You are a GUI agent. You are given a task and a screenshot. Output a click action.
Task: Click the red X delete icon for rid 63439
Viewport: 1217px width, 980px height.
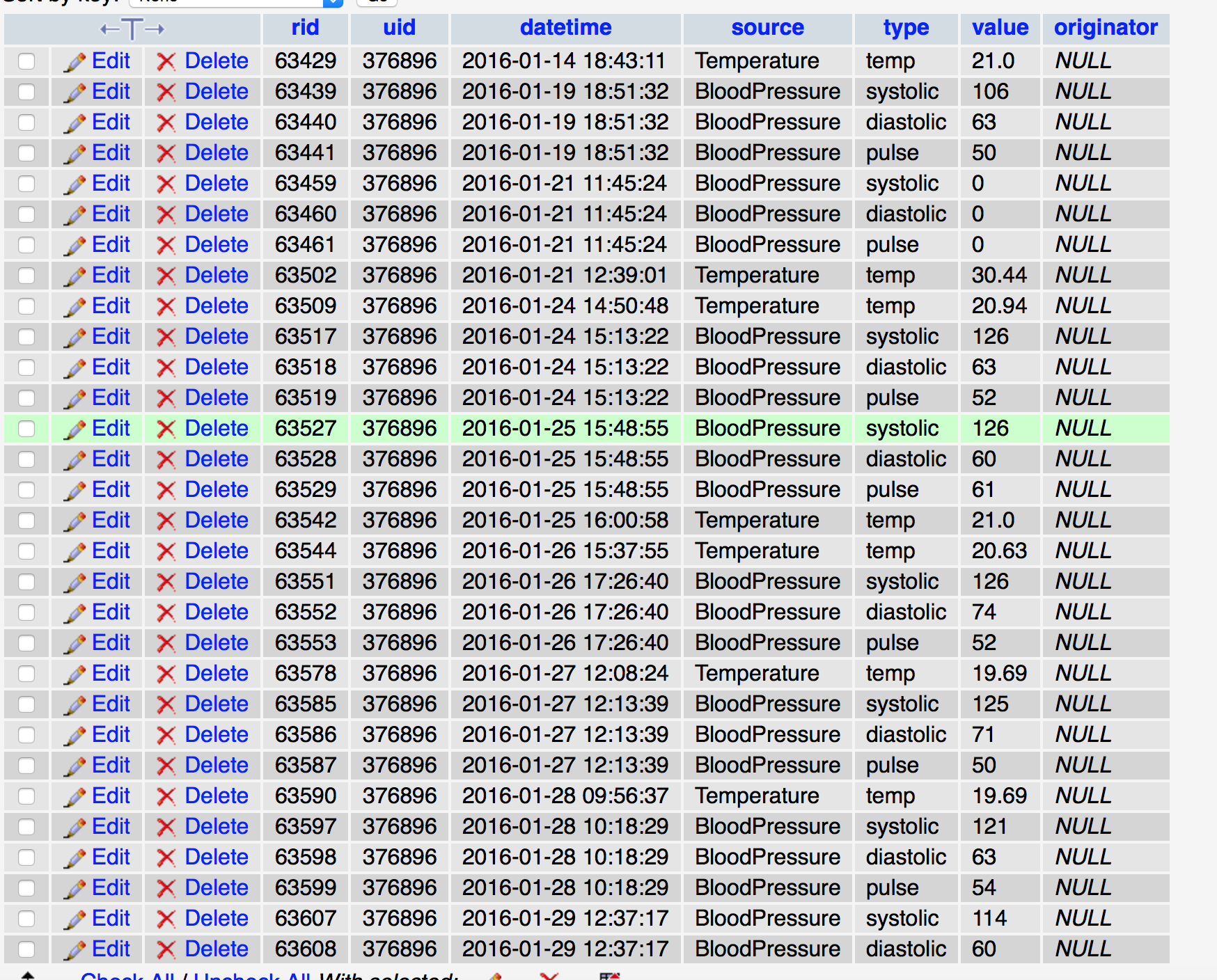[x=166, y=93]
